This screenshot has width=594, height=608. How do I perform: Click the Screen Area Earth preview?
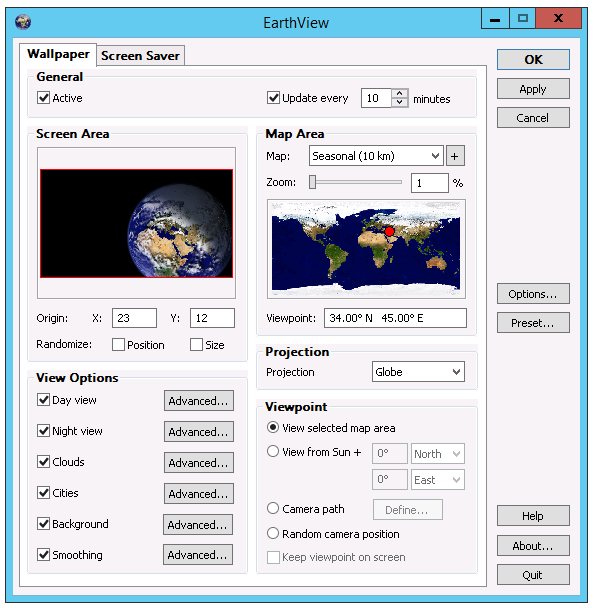(x=136, y=223)
